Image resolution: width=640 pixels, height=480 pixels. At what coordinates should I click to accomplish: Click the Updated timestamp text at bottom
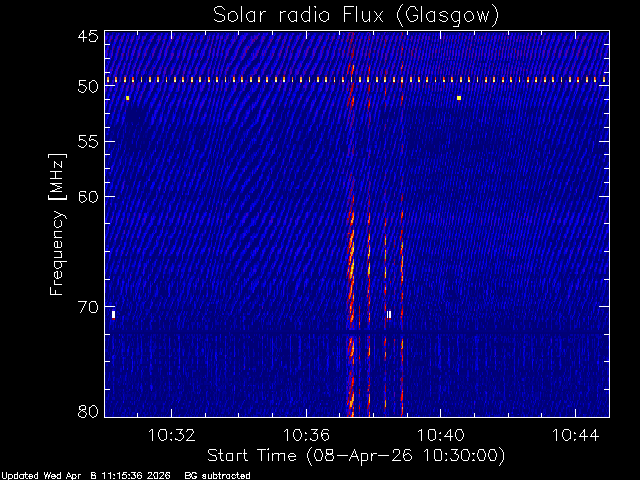tap(86, 476)
